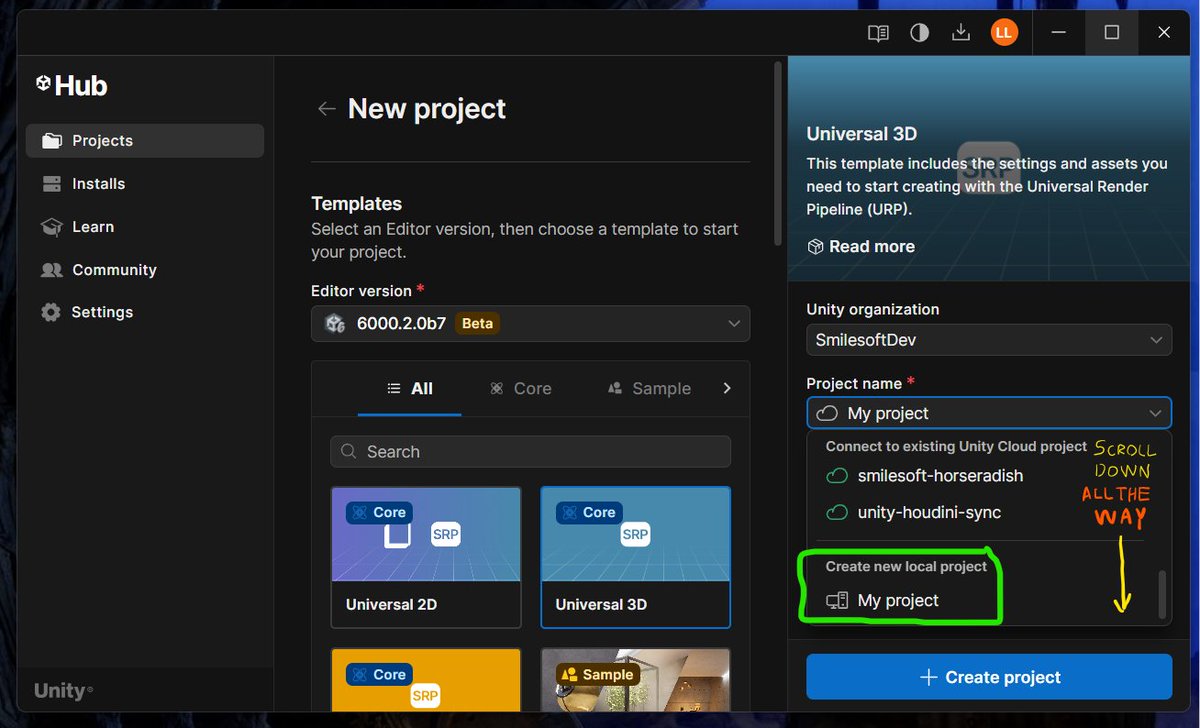Select the Core templates tab
Image resolution: width=1200 pixels, height=728 pixels.
coord(521,388)
